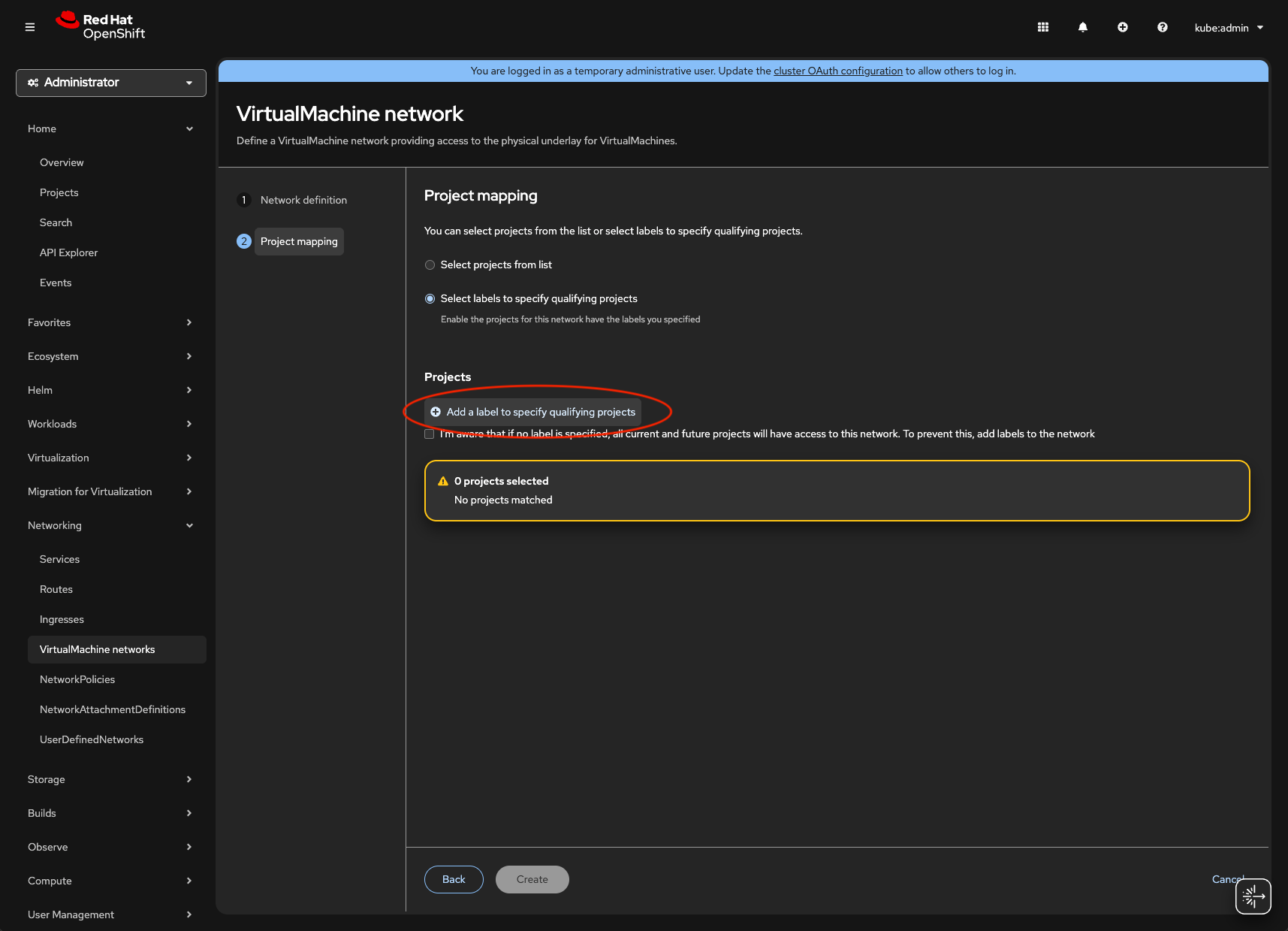Expand the Storage nav section
Image resolution: width=1288 pixels, height=931 pixels.
pyautogui.click(x=110, y=779)
